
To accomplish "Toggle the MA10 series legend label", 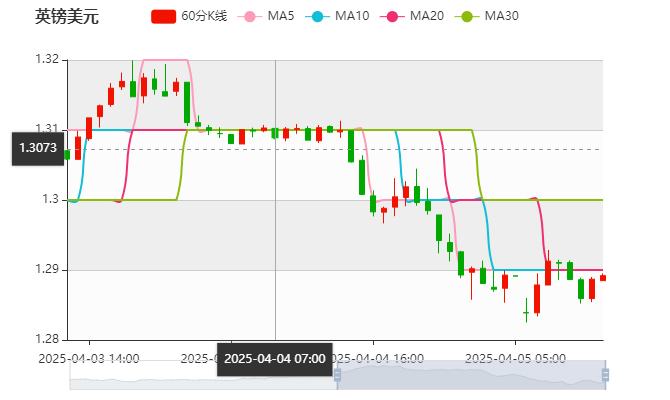I will [351, 17].
